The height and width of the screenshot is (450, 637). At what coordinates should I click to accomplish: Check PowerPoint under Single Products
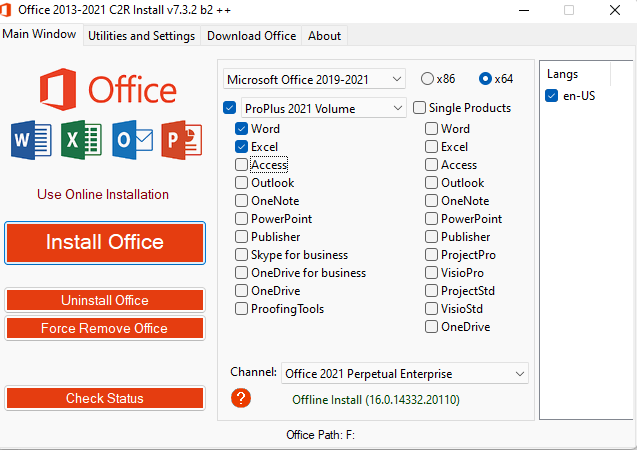point(431,219)
